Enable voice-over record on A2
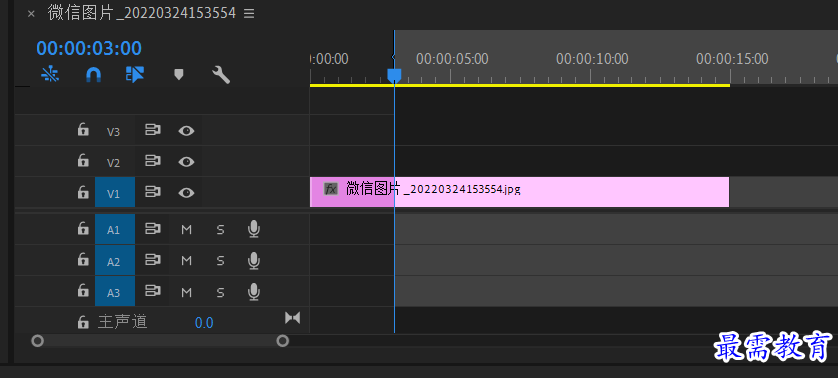838x378 pixels. pyautogui.click(x=254, y=260)
